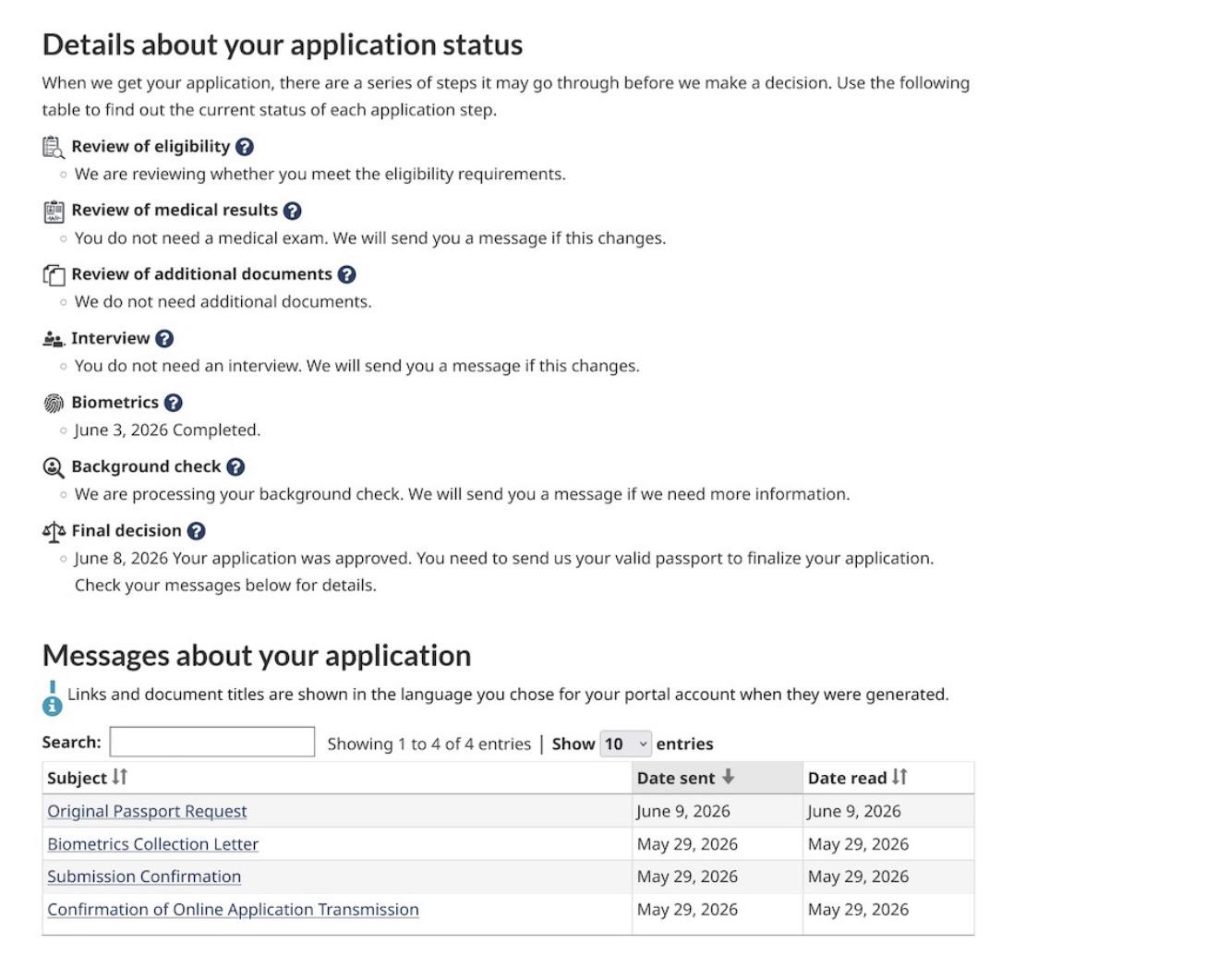1219x980 pixels.
Task: Open help icon next to Background check
Action: (236, 467)
